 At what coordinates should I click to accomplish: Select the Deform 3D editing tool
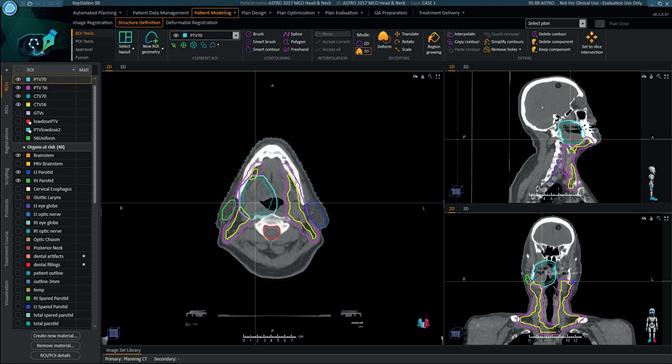(384, 40)
